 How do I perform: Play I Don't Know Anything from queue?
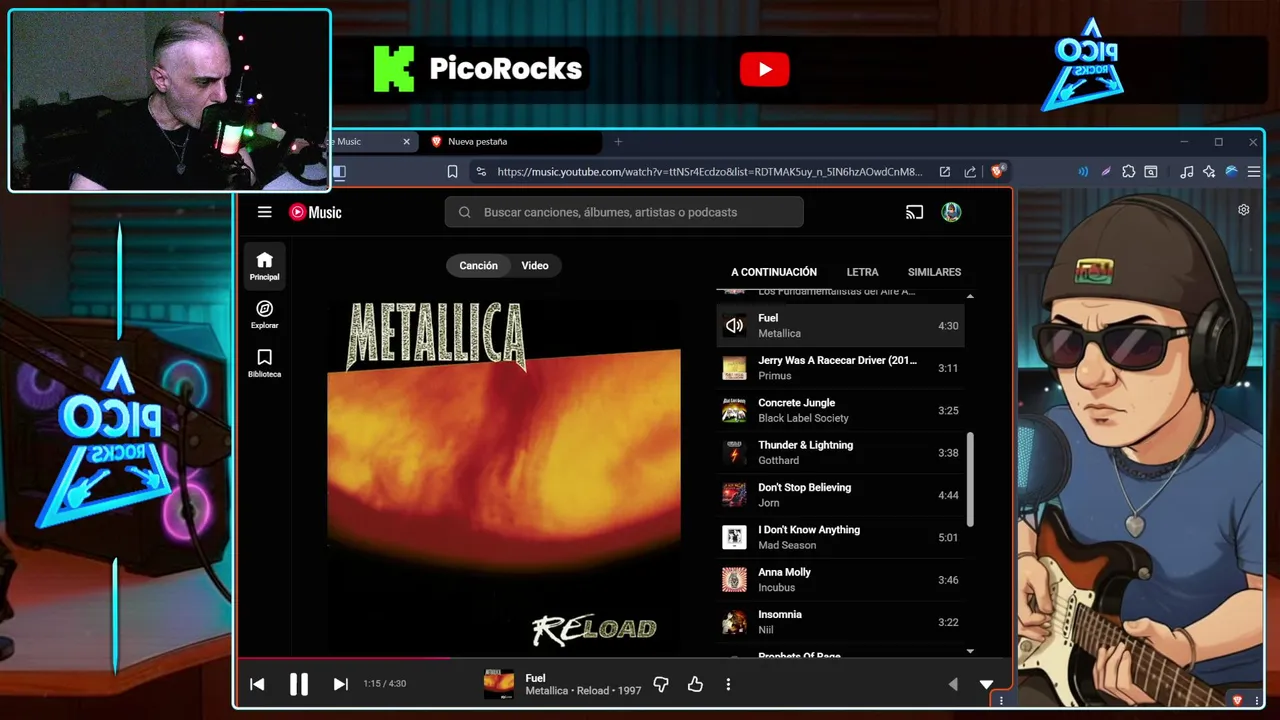840,537
